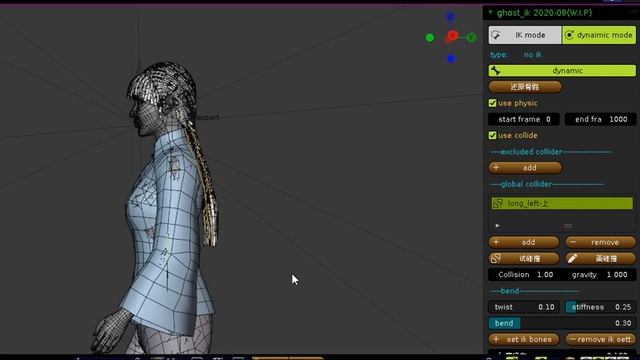Click the 还原骨骼 restore bones button
The height and width of the screenshot is (360, 640).
525,87
